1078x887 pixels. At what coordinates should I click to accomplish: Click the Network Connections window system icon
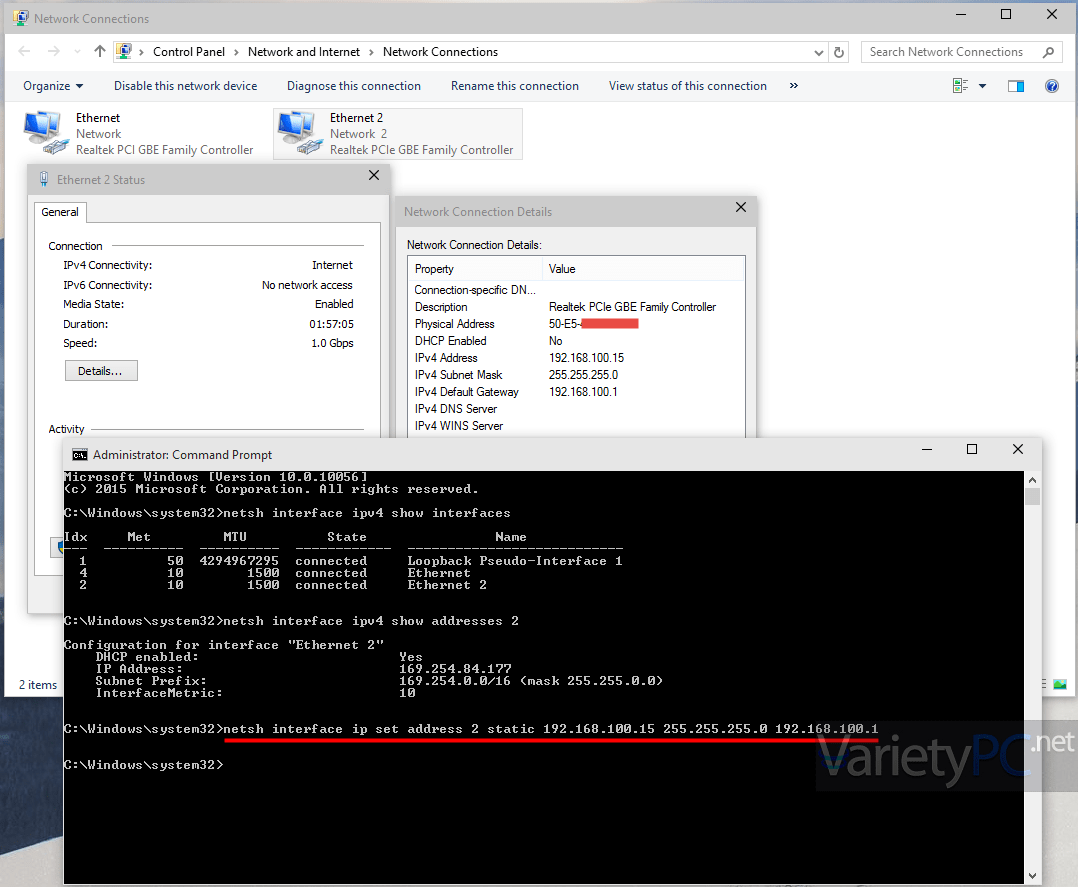click(21, 17)
